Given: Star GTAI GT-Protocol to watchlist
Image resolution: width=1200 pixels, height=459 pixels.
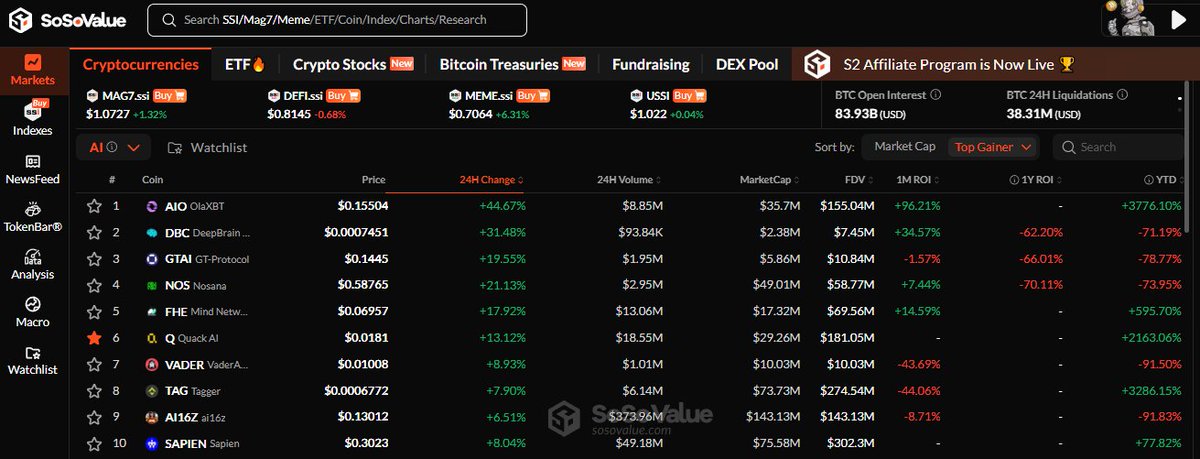Looking at the screenshot, I should pyautogui.click(x=94, y=258).
